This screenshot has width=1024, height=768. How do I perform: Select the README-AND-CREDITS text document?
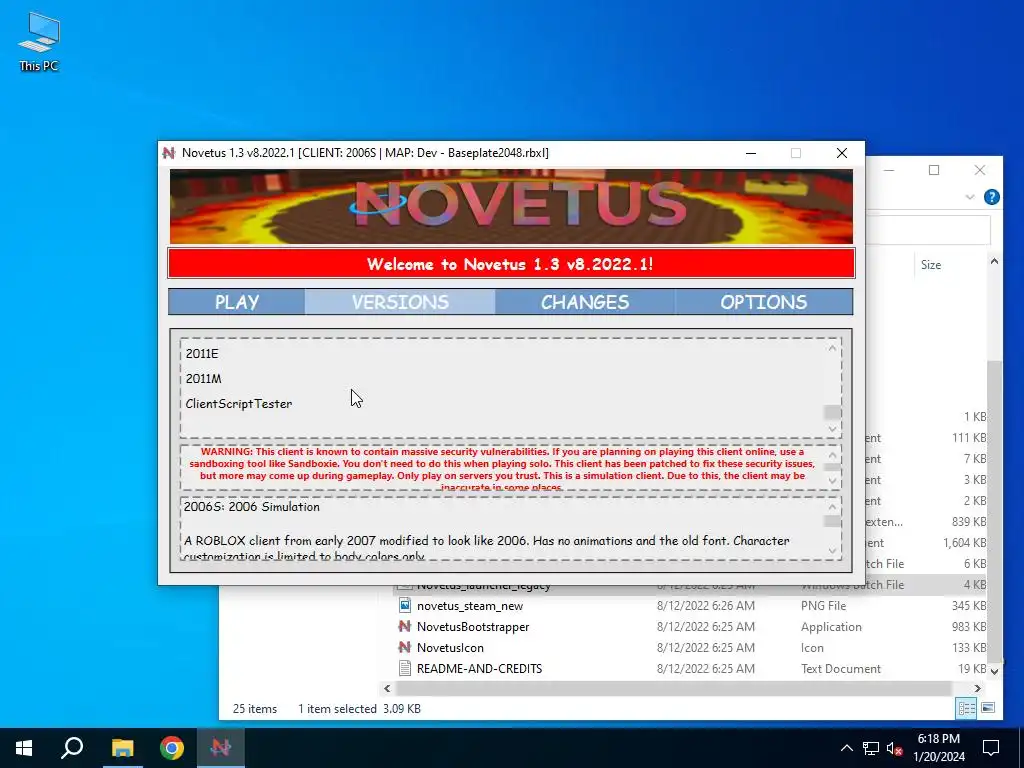point(479,669)
